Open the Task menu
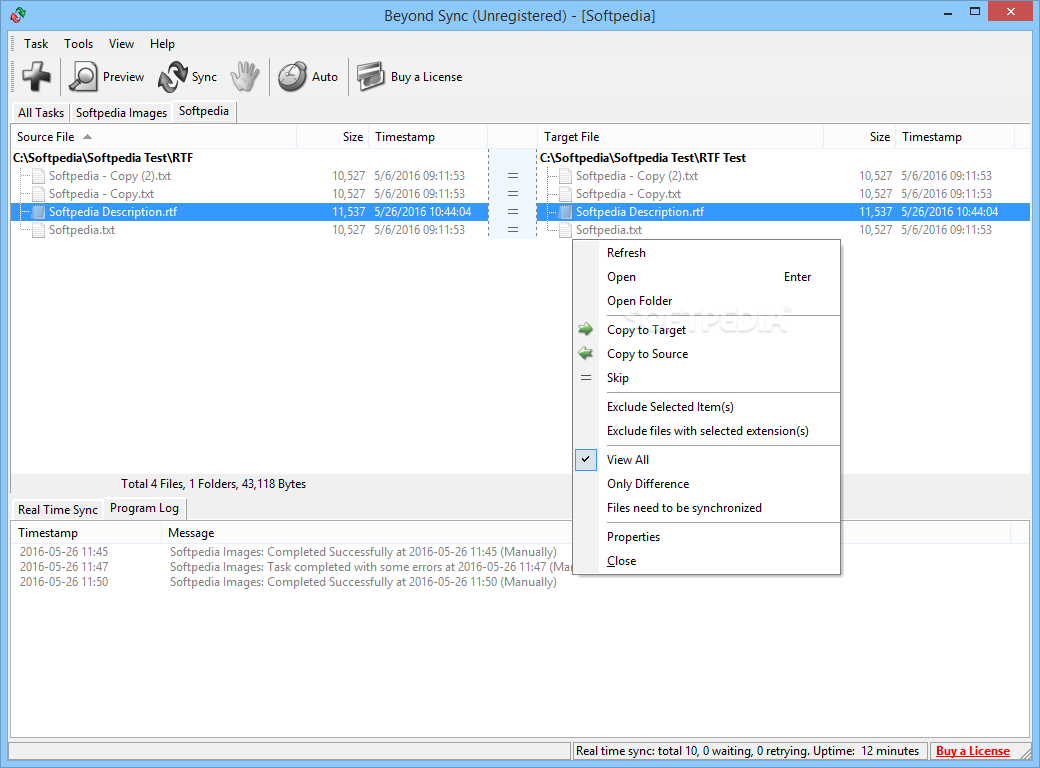This screenshot has height=768, width=1040. pos(36,44)
